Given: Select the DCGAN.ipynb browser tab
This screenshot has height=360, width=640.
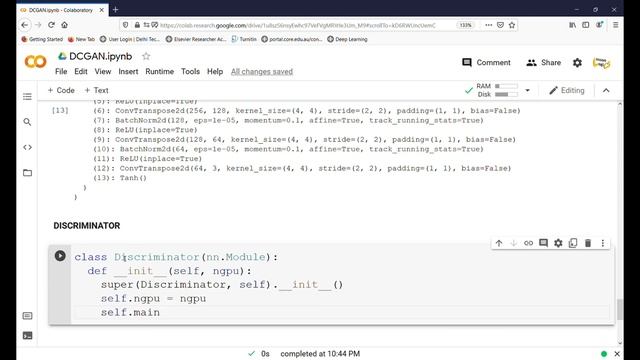Looking at the screenshot, I should (x=62, y=10).
